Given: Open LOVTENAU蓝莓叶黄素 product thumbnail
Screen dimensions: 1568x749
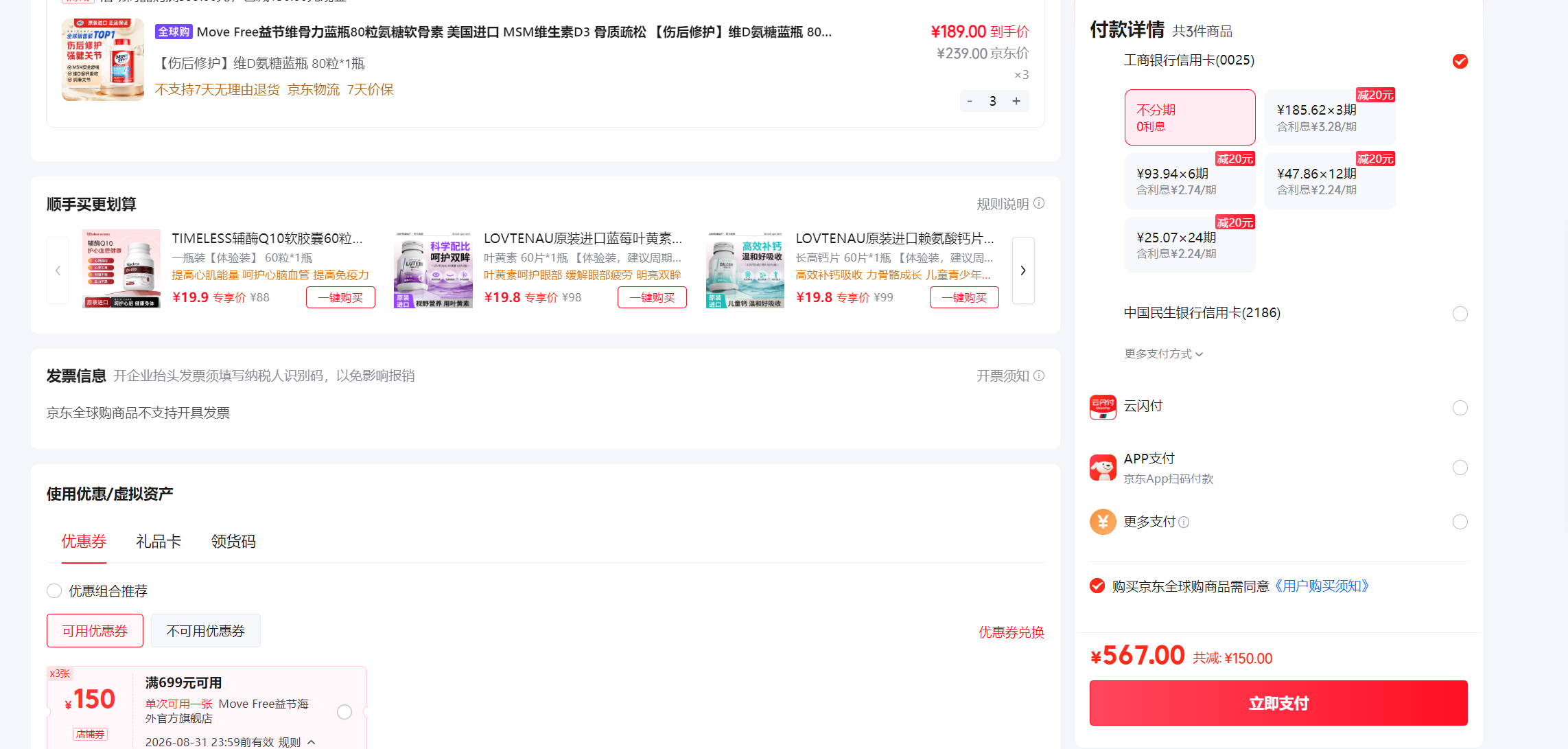Looking at the screenshot, I should pos(433,268).
